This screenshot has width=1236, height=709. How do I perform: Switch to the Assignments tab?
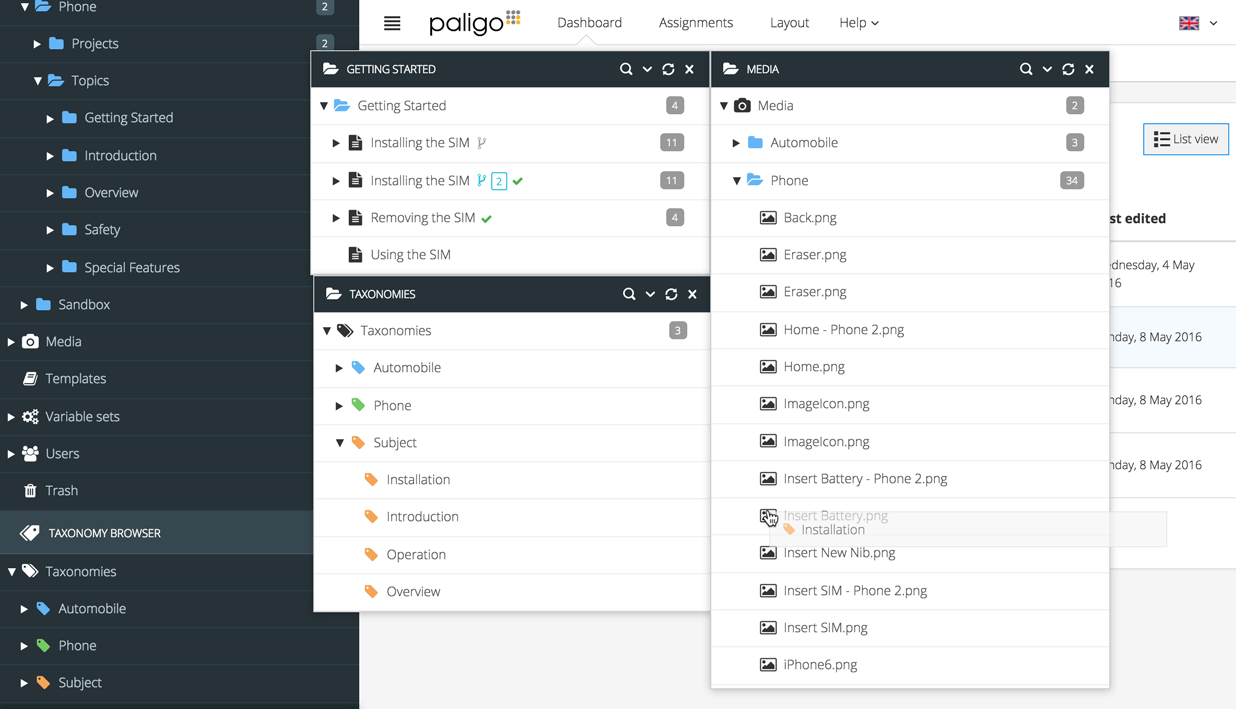(x=695, y=22)
